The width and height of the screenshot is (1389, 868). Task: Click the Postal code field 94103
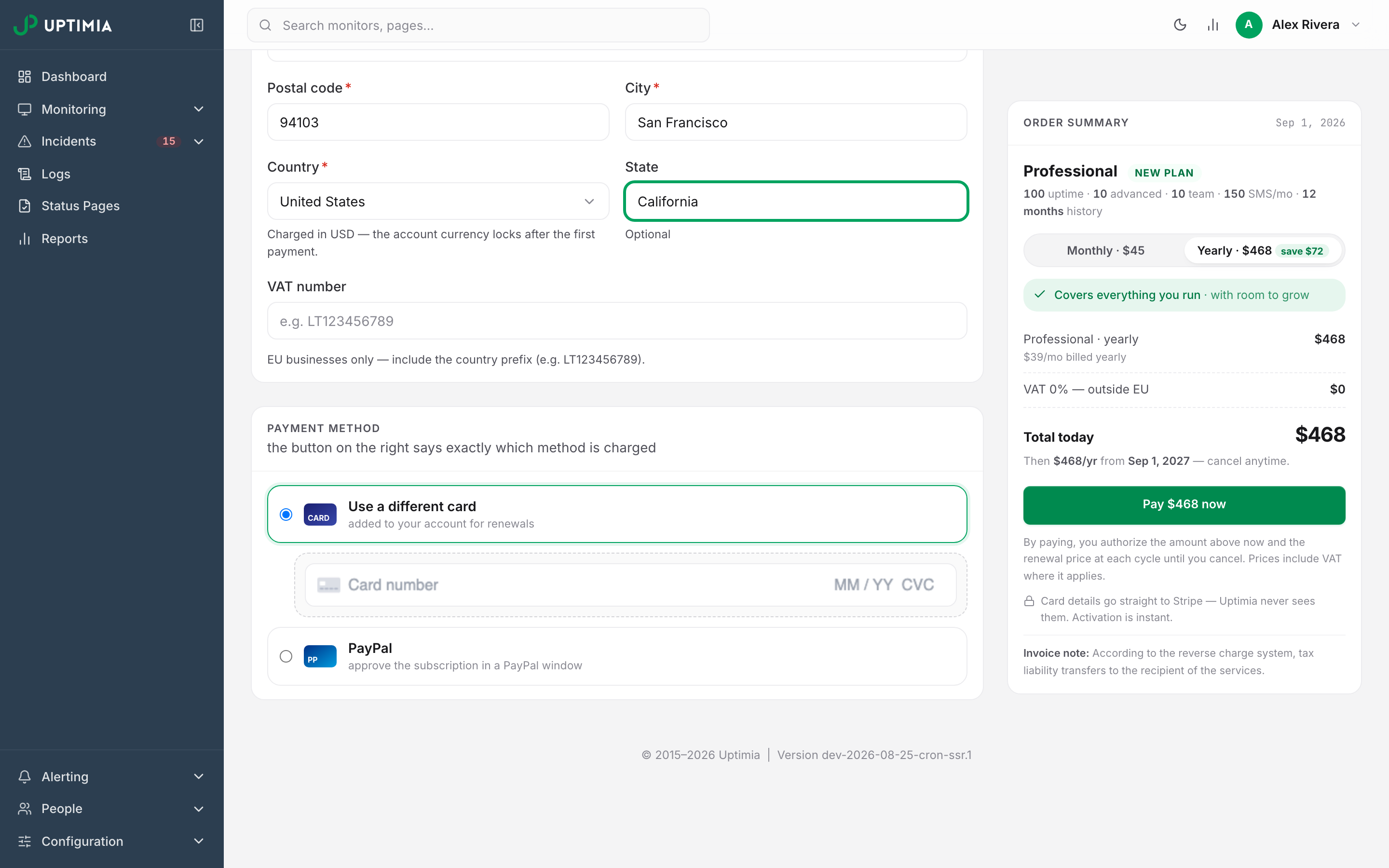[x=438, y=122]
